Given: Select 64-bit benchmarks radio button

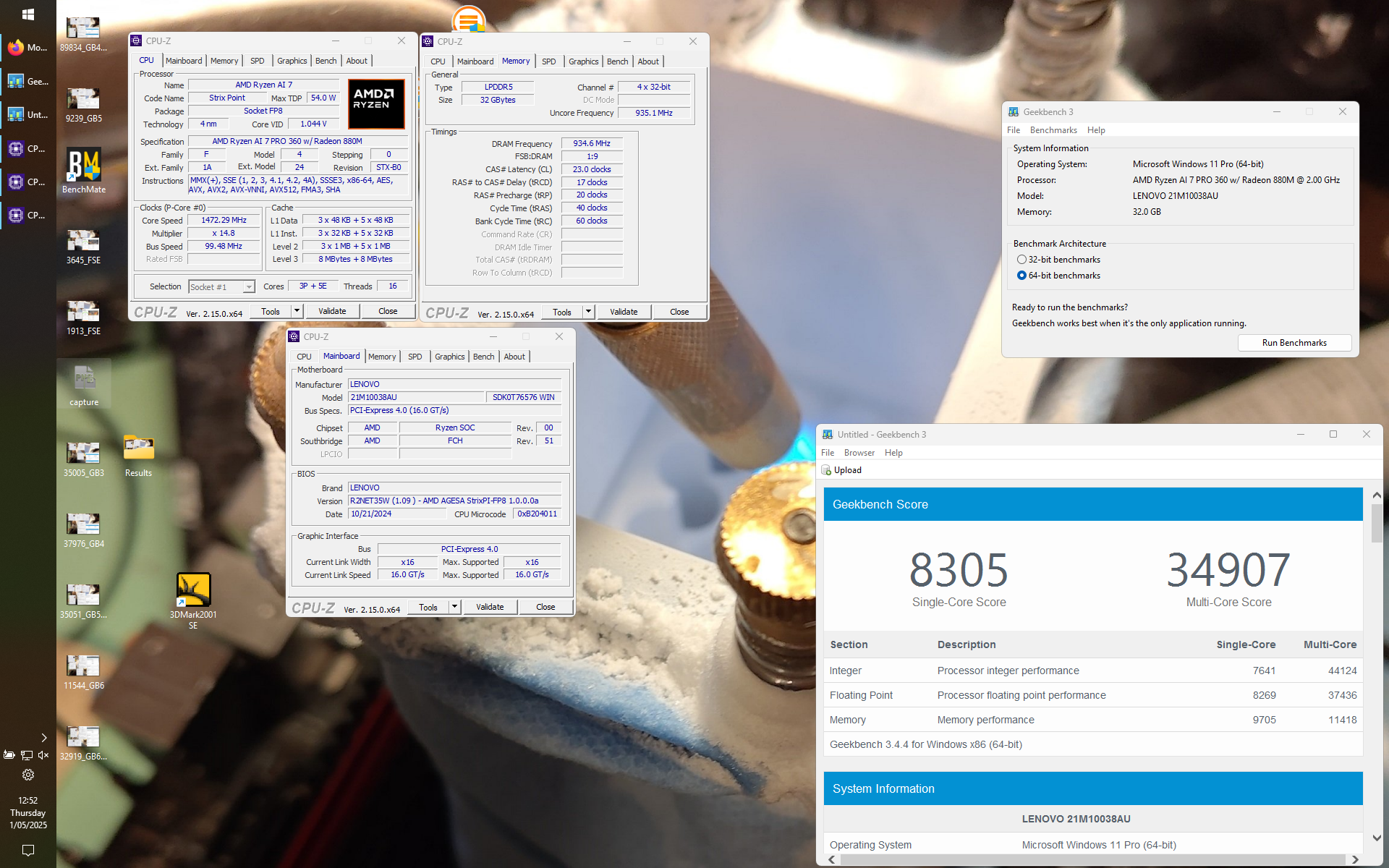Looking at the screenshot, I should (1021, 276).
